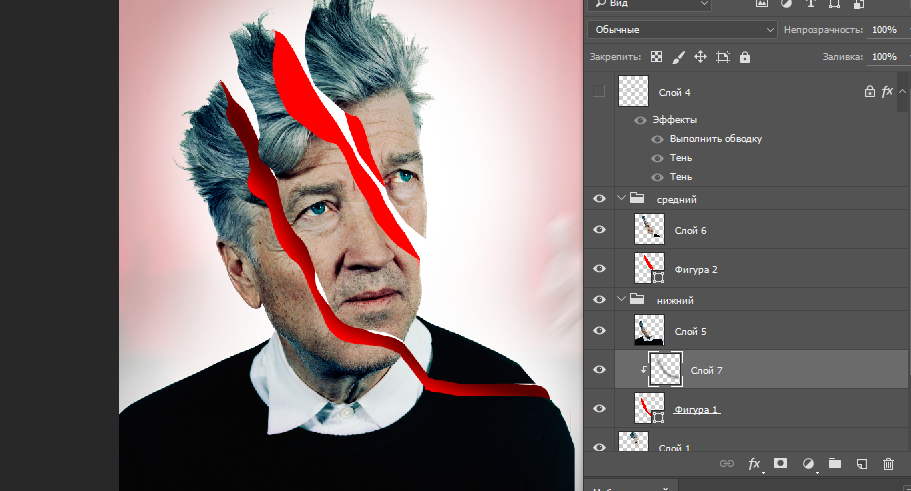Click the lock icon on Слой 4
The height and width of the screenshot is (491, 911).
(870, 92)
